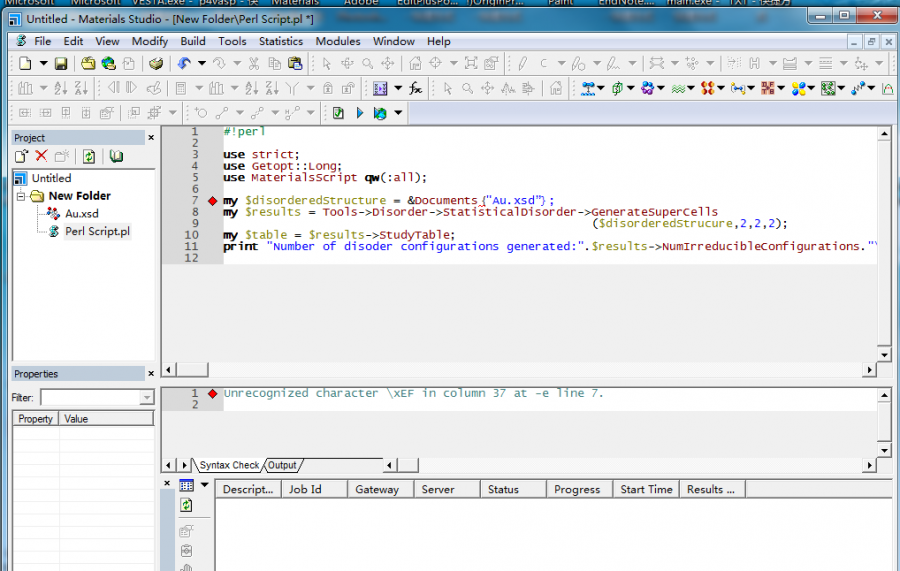Open the Modules menu
The width and height of the screenshot is (900, 571).
(x=338, y=41)
